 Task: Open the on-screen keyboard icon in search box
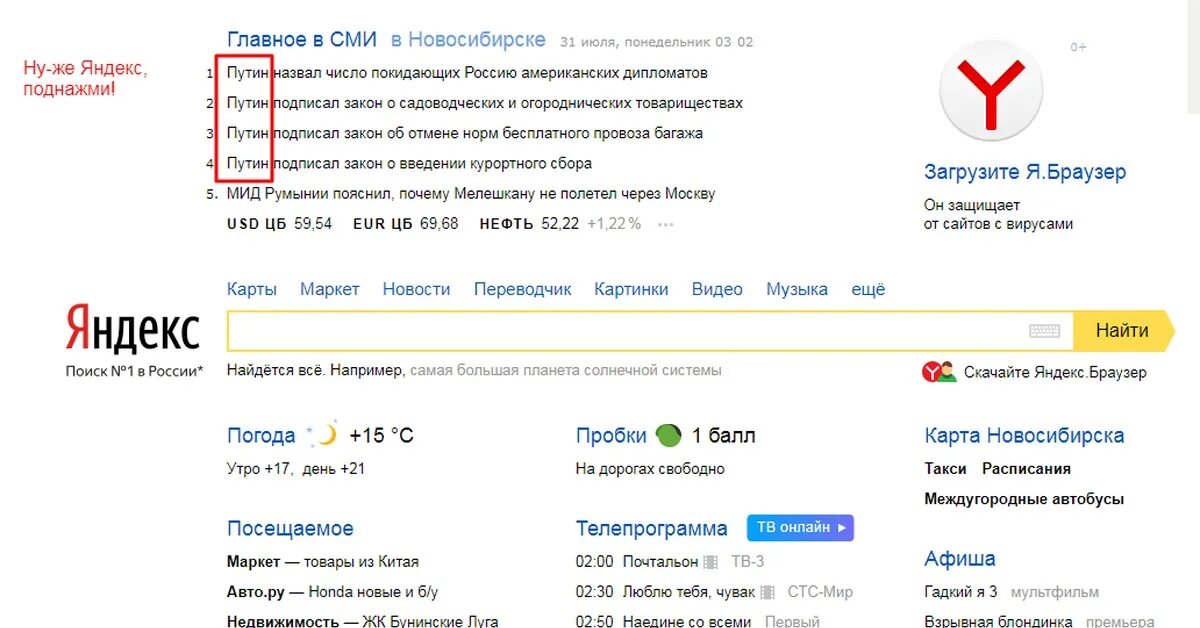click(1044, 331)
